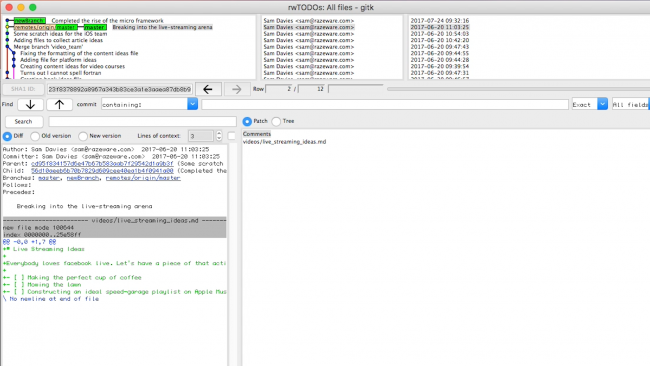Adjust the lines of context stepper
This screenshot has height=366, width=650.
pos(219,136)
